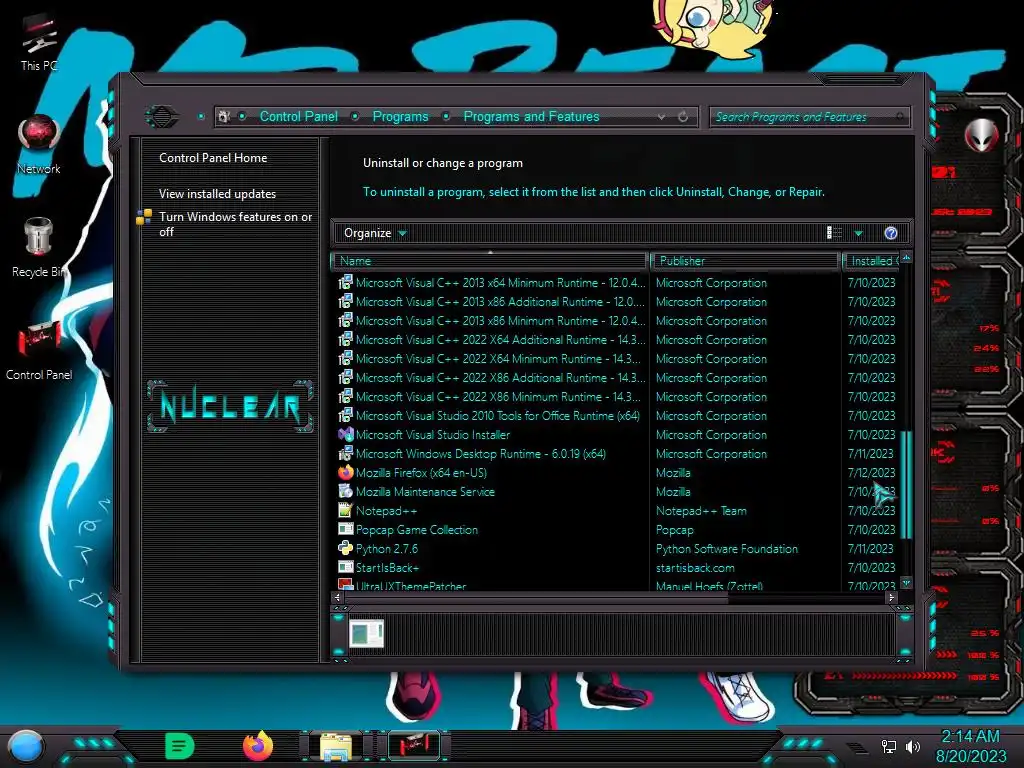The image size is (1024, 768).
Task: Select Microsoft Visual C++ 2013 x86 Additional Runtime
Action: coord(500,302)
